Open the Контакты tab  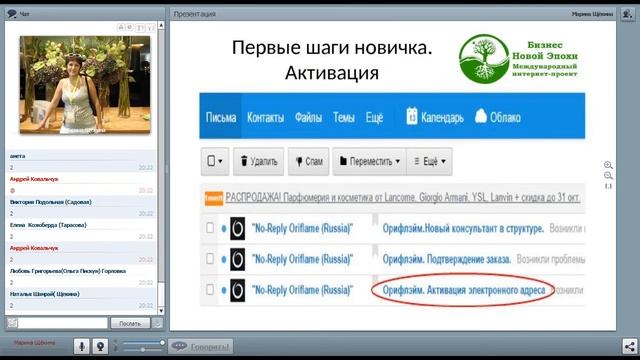pyautogui.click(x=265, y=118)
